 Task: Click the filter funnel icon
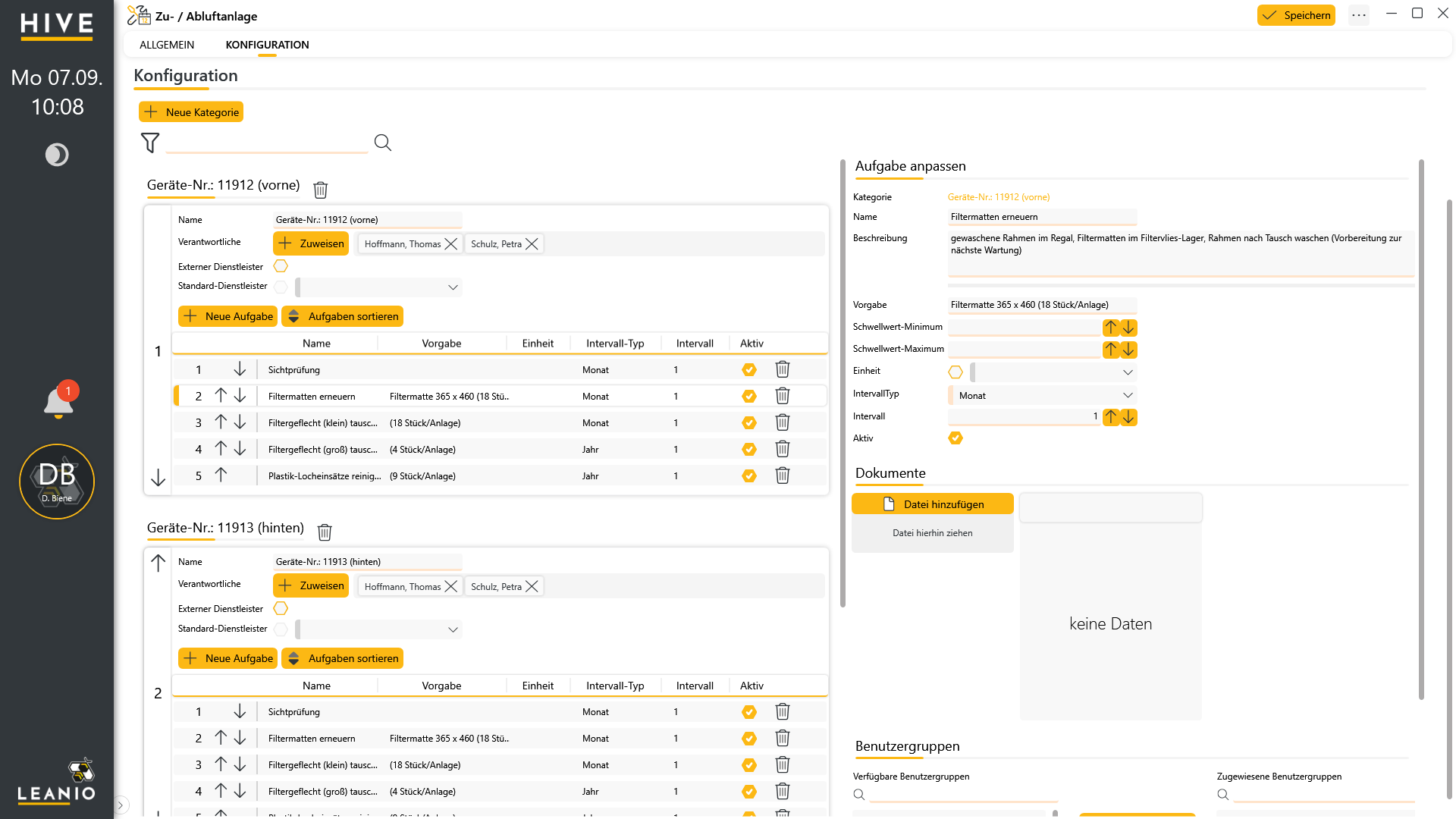click(150, 143)
